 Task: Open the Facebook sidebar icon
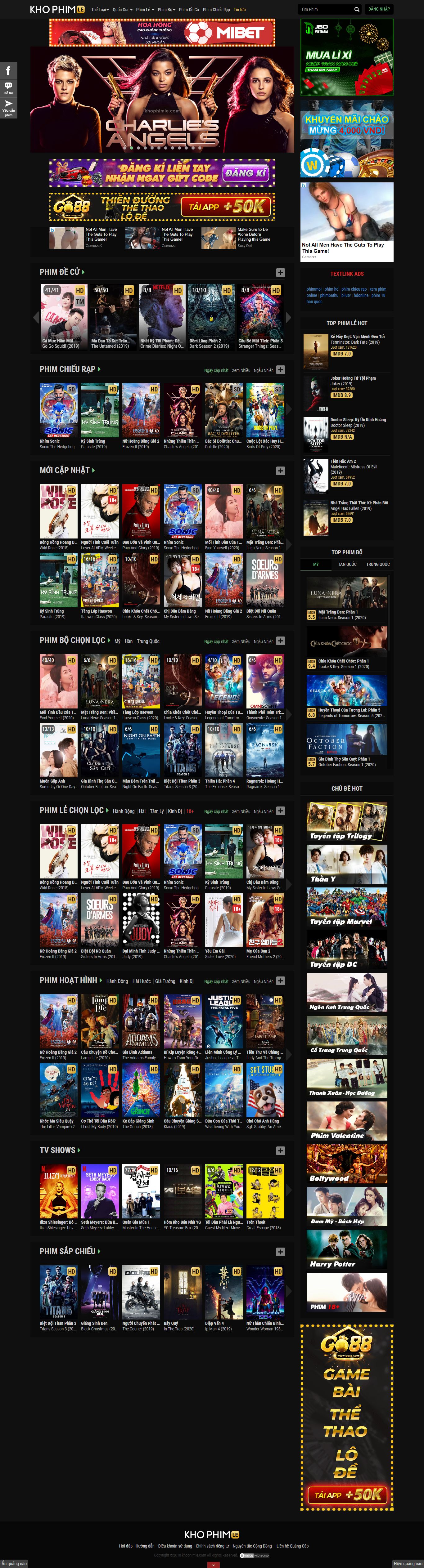click(8, 71)
